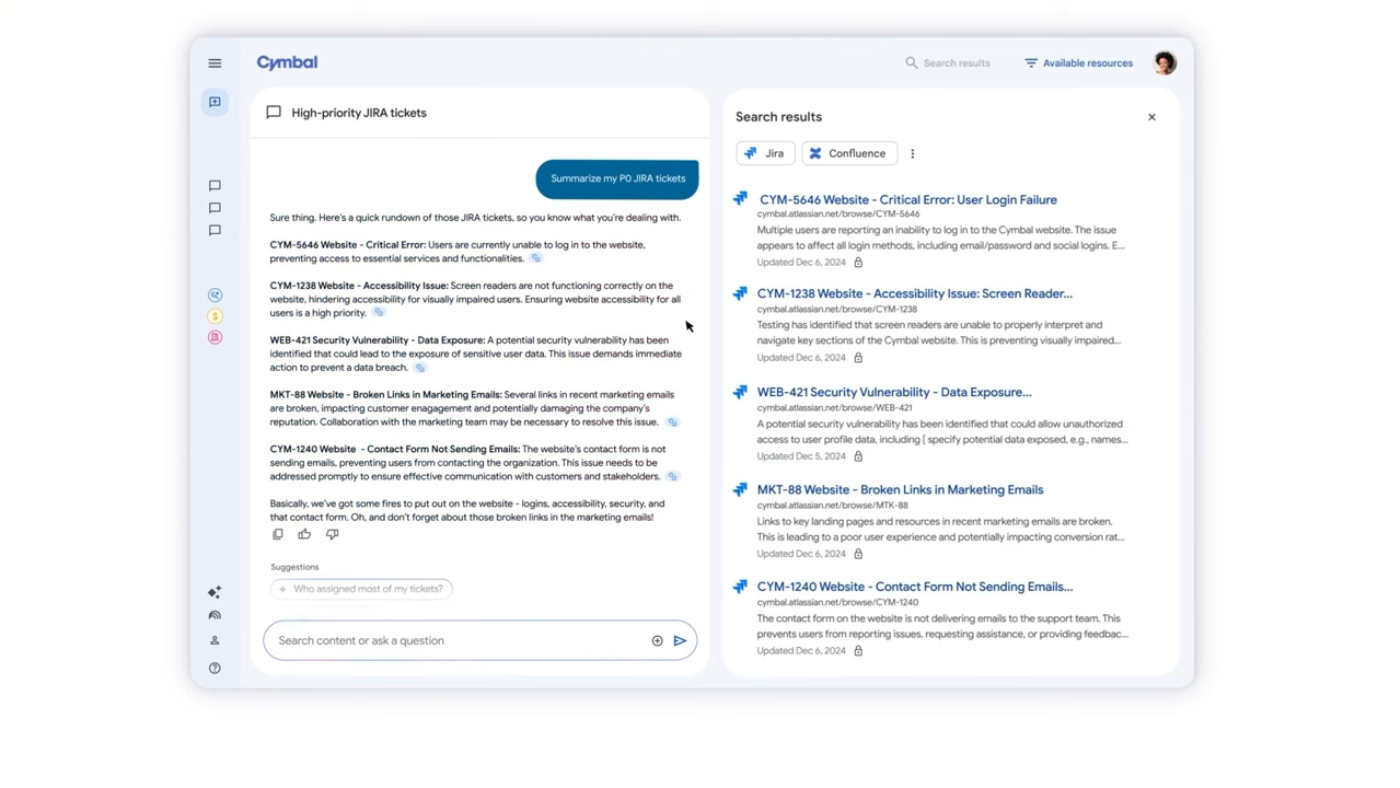This screenshot has width=1400, height=788.
Task: Open the source link after the MKT-88 summary
Action: tap(673, 422)
